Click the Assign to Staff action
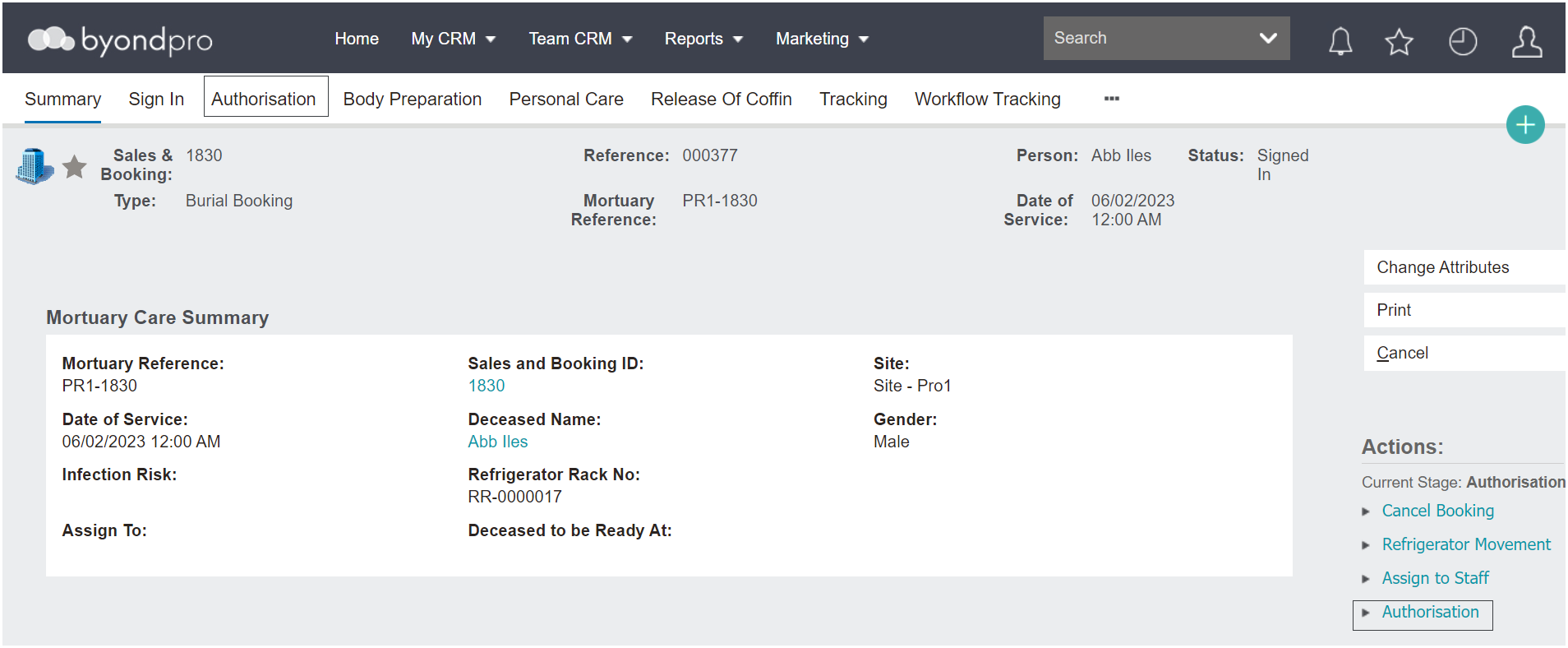 1435,578
